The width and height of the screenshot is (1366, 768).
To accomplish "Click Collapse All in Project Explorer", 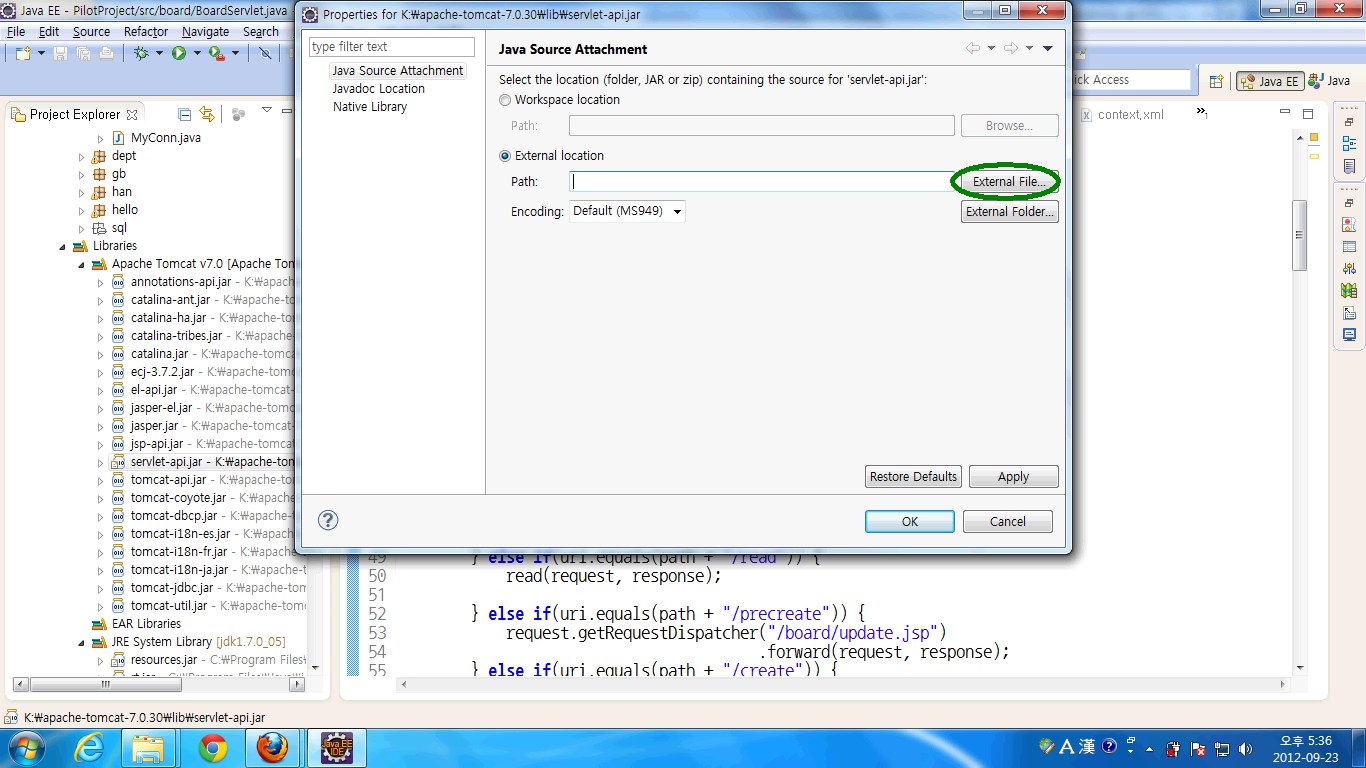I will tap(184, 114).
